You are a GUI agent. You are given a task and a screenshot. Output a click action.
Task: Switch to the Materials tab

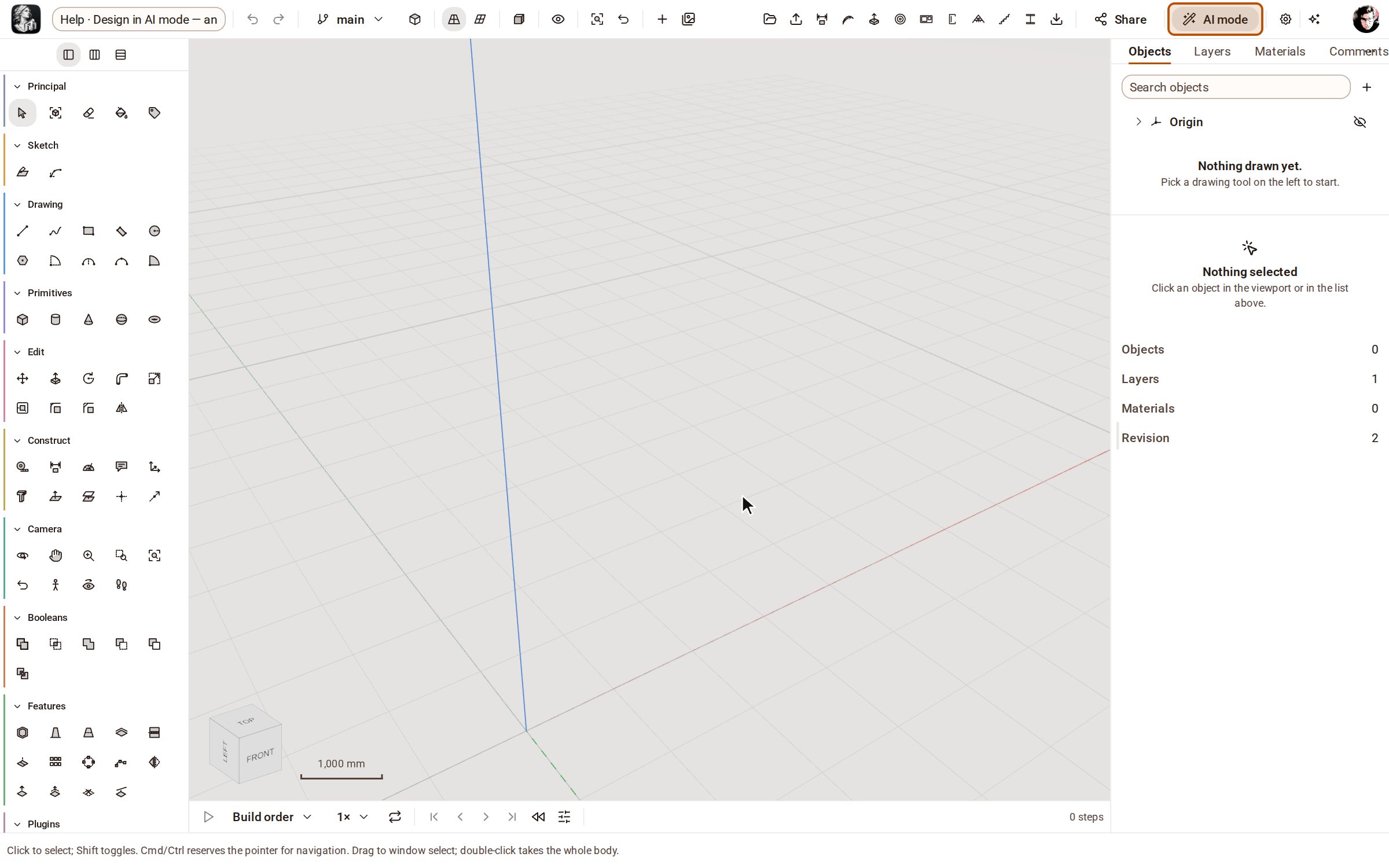point(1280,52)
